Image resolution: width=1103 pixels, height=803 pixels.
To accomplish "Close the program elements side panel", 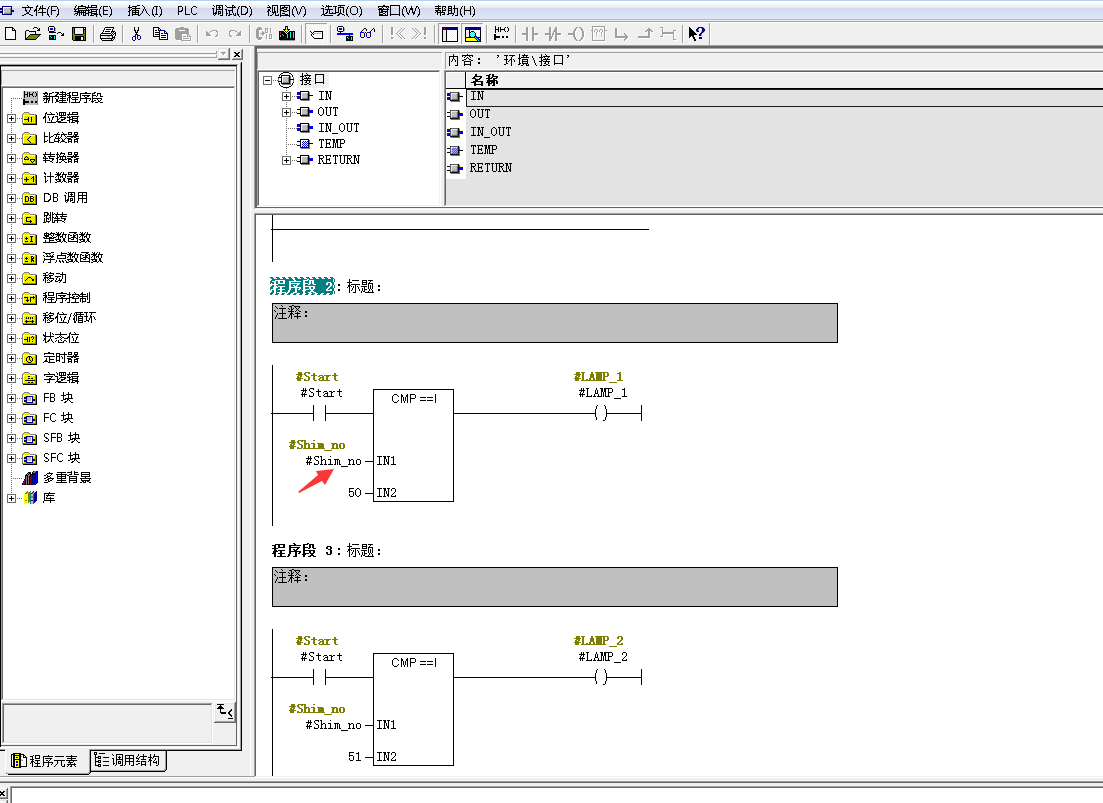I will (237, 54).
